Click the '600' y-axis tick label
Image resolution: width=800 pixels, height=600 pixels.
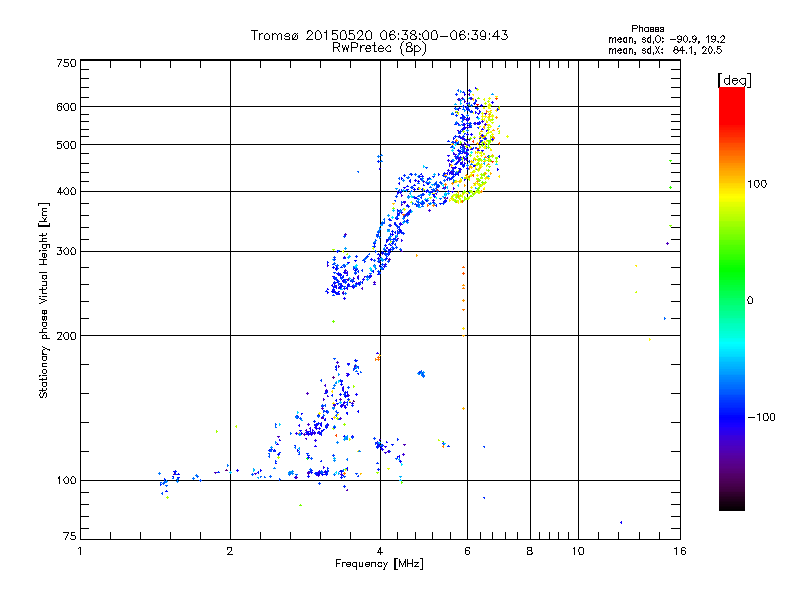coord(66,107)
